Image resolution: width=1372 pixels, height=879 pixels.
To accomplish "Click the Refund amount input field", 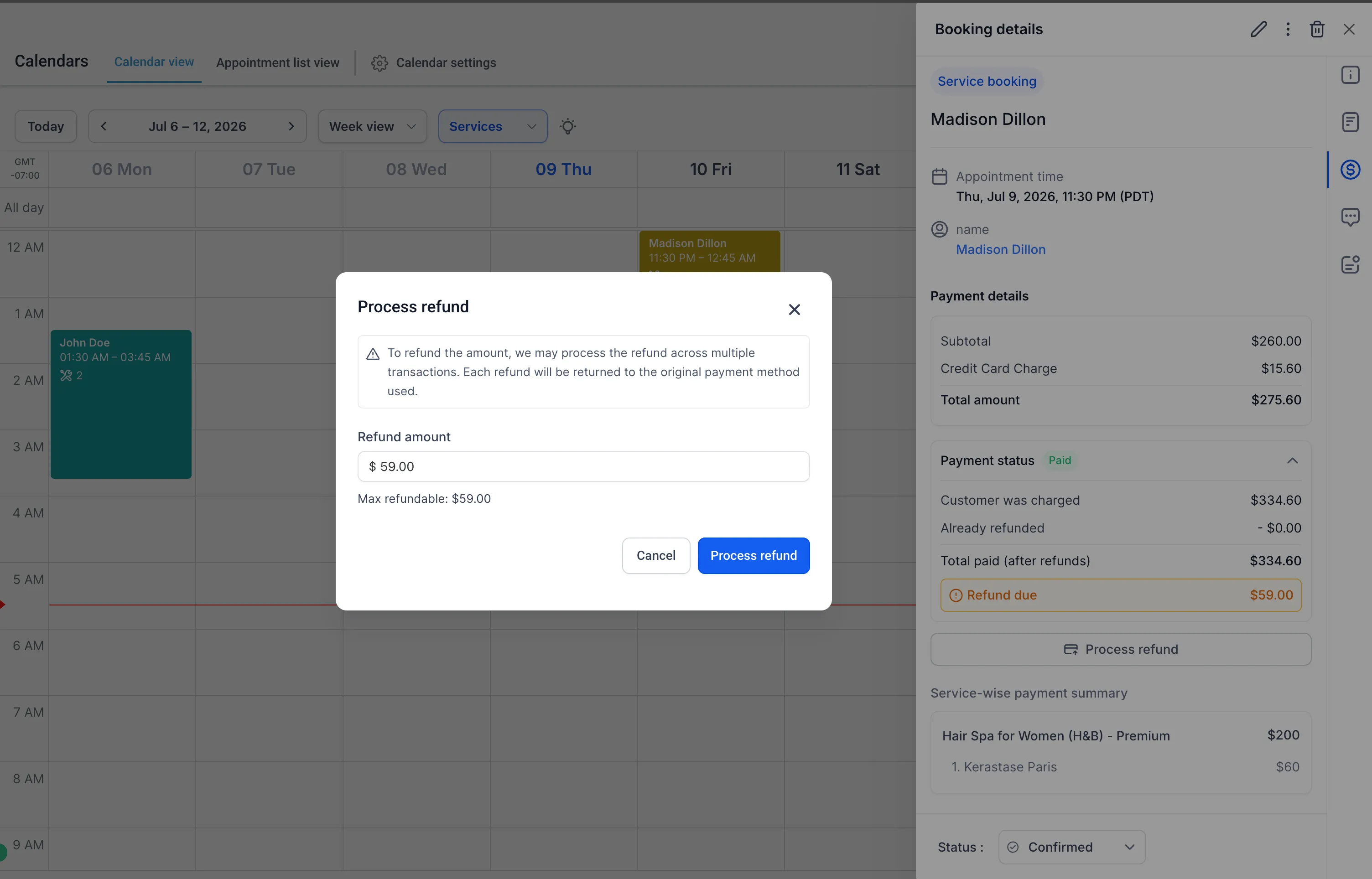I will point(583,466).
